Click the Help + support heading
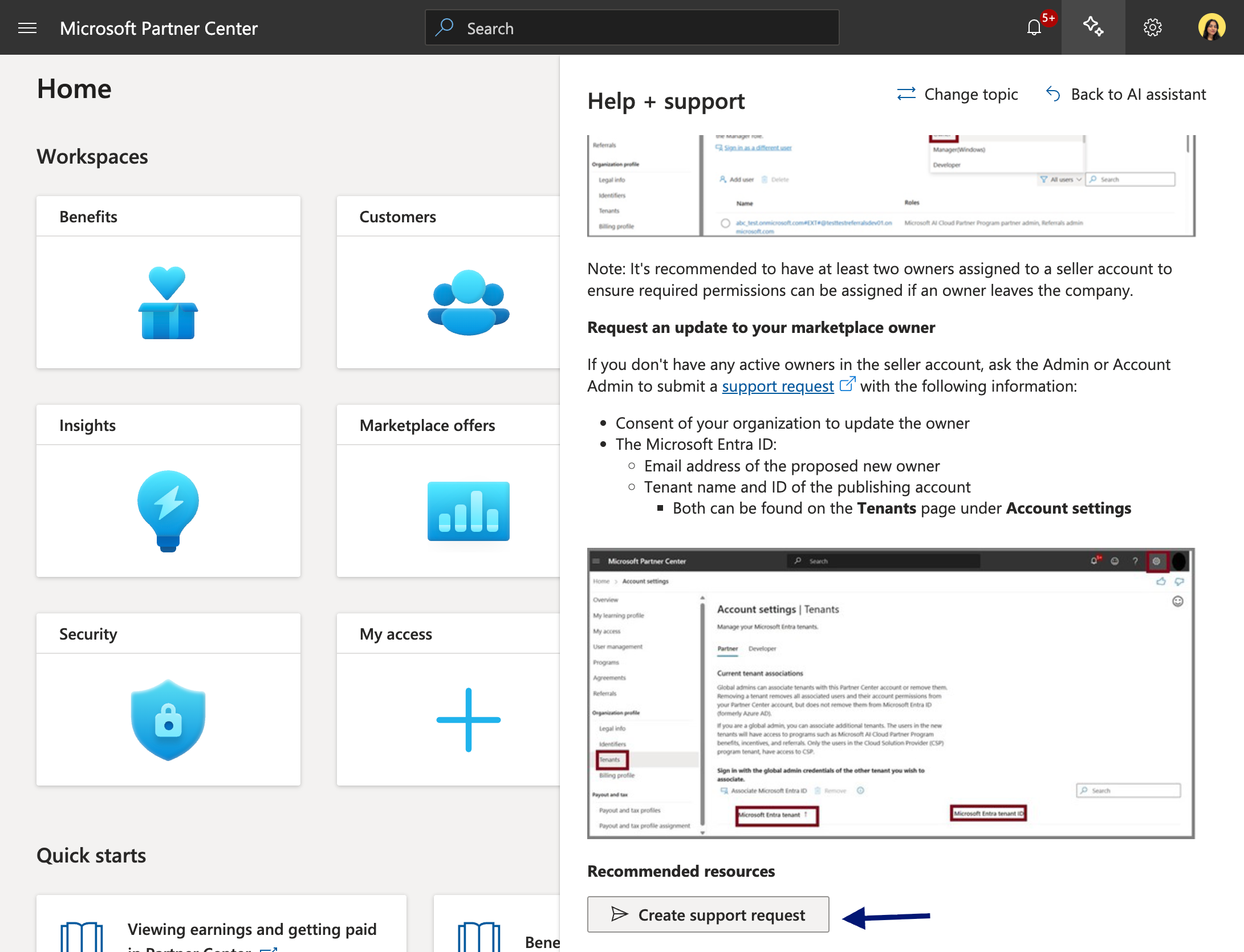This screenshot has height=952, width=1244. pyautogui.click(x=666, y=101)
